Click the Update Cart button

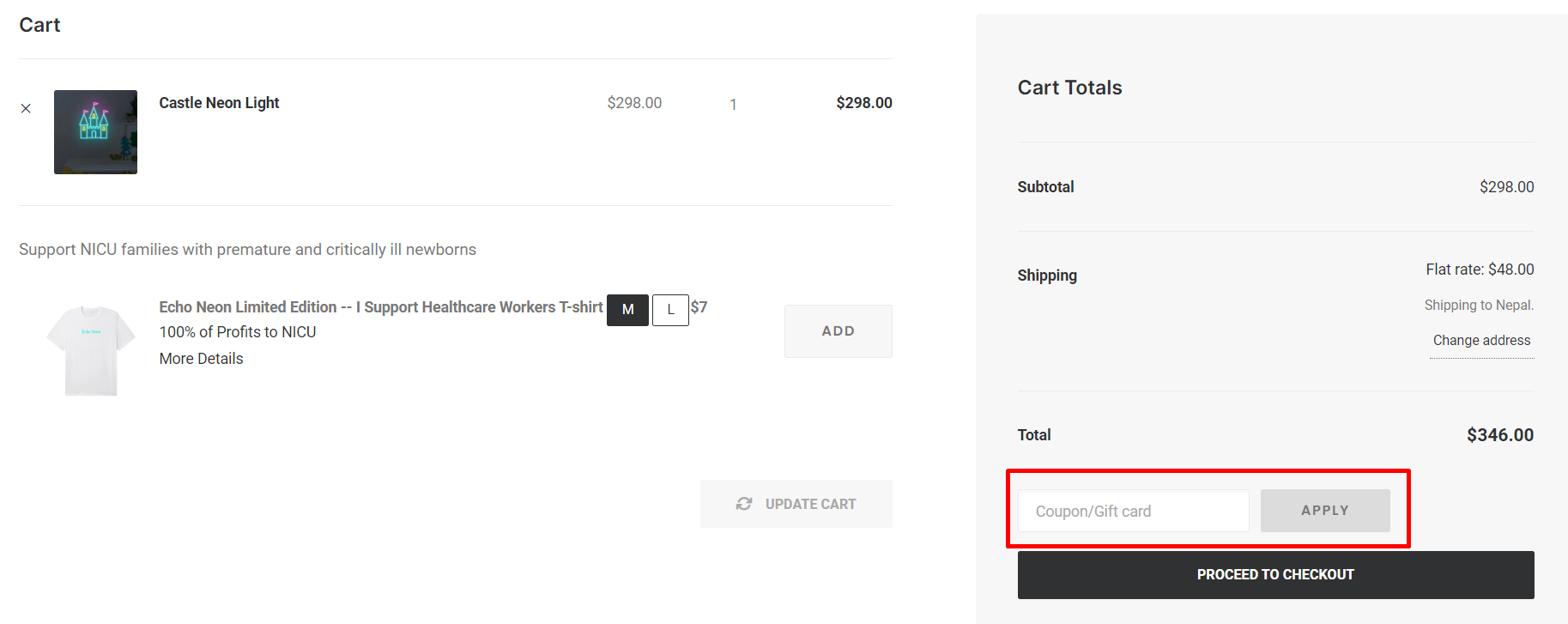[x=796, y=504]
